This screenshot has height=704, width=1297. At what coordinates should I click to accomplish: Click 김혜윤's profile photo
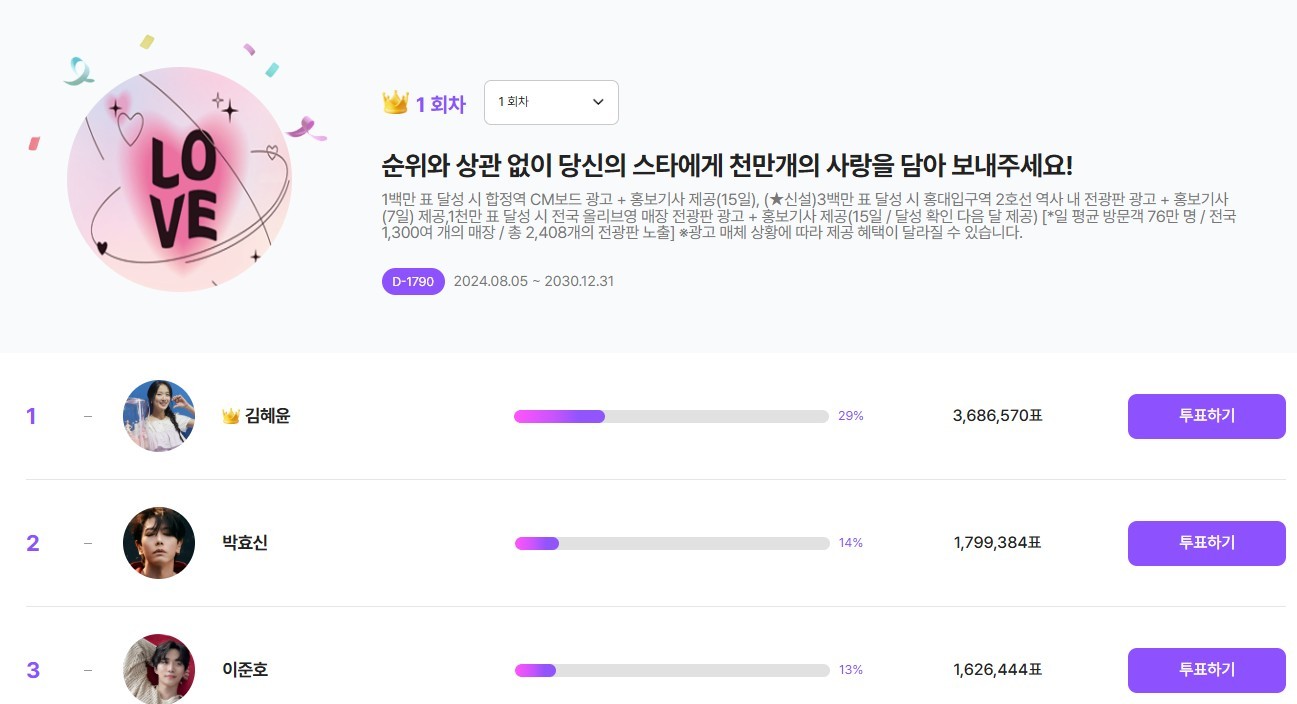(x=158, y=416)
